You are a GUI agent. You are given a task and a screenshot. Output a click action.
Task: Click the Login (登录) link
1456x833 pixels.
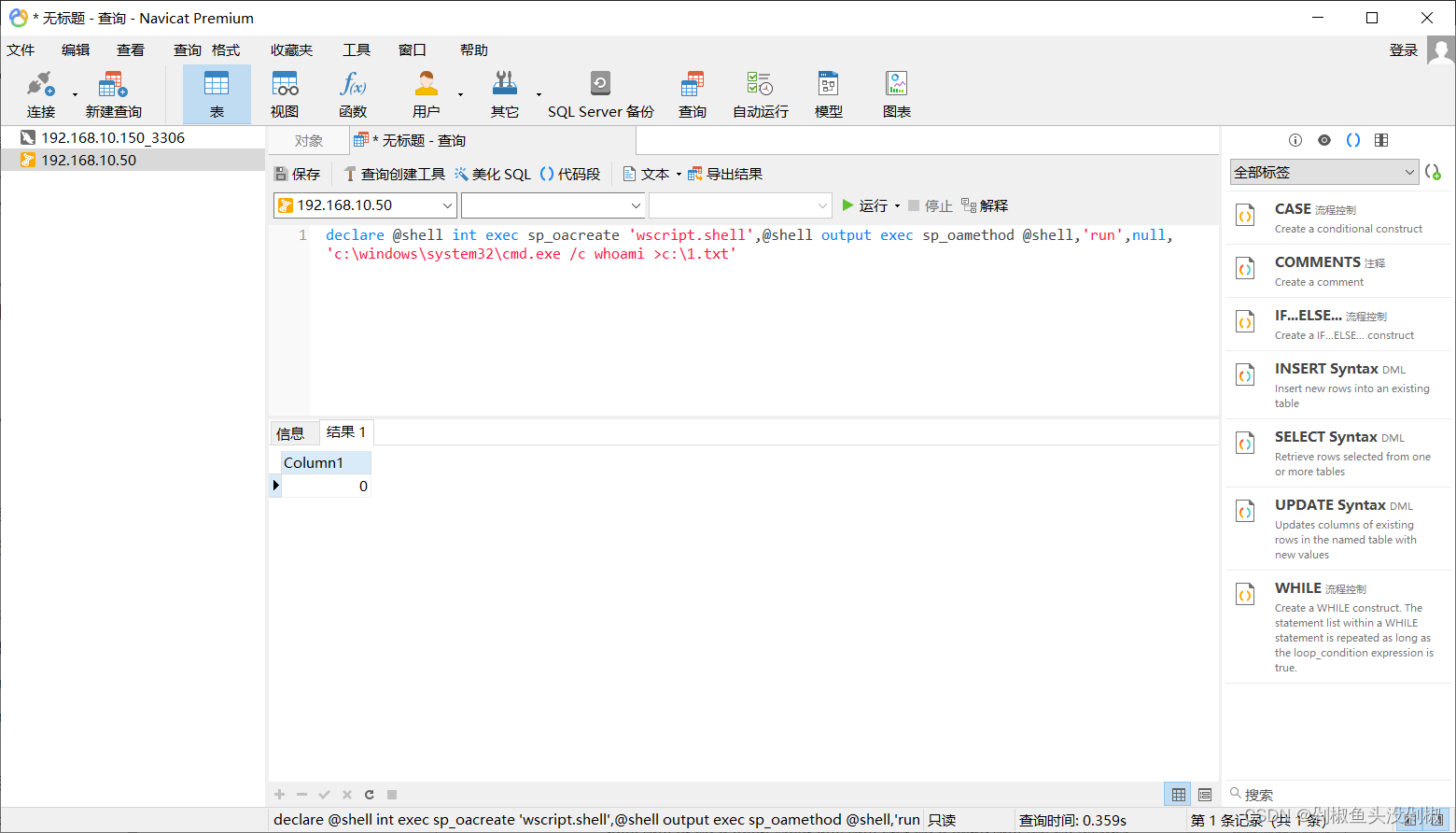pos(1404,50)
